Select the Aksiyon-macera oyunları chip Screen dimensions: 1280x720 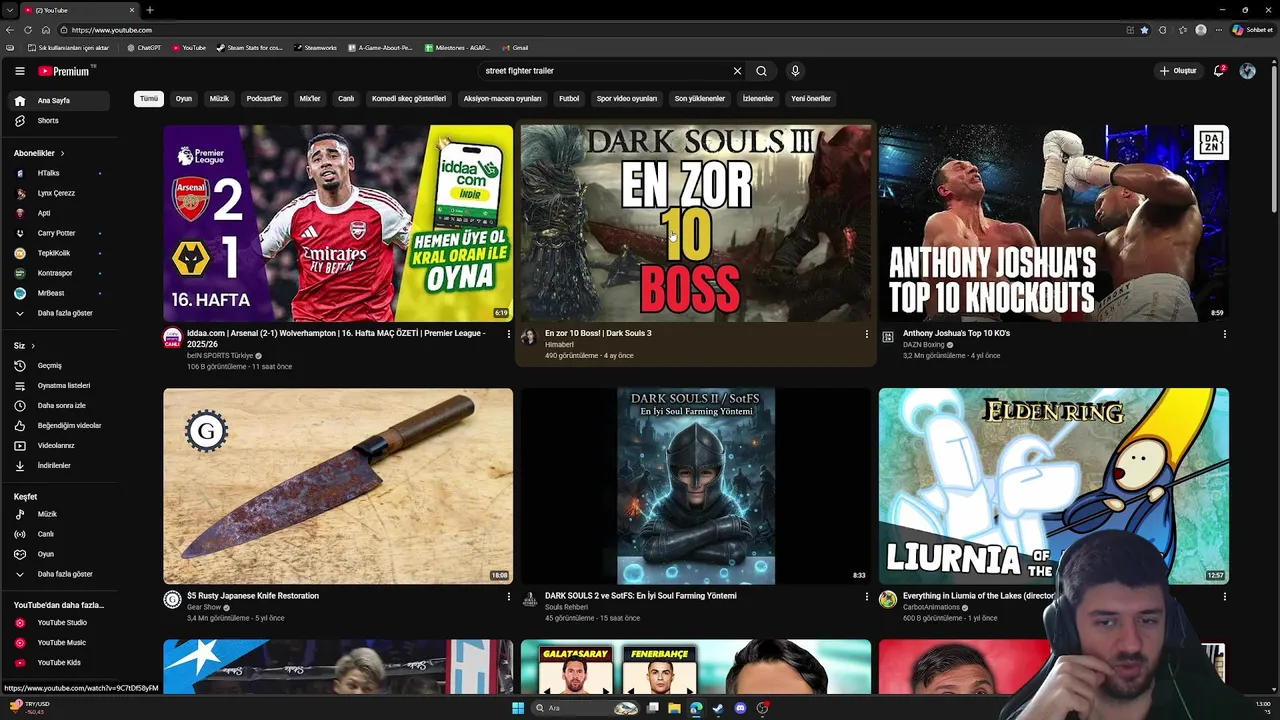(502, 99)
